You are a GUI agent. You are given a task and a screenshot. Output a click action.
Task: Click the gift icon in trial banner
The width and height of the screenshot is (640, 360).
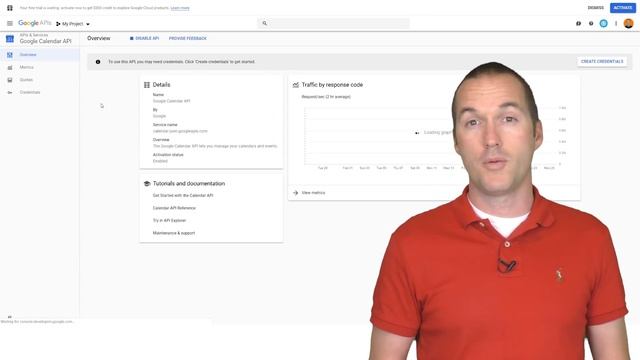(x=10, y=8)
